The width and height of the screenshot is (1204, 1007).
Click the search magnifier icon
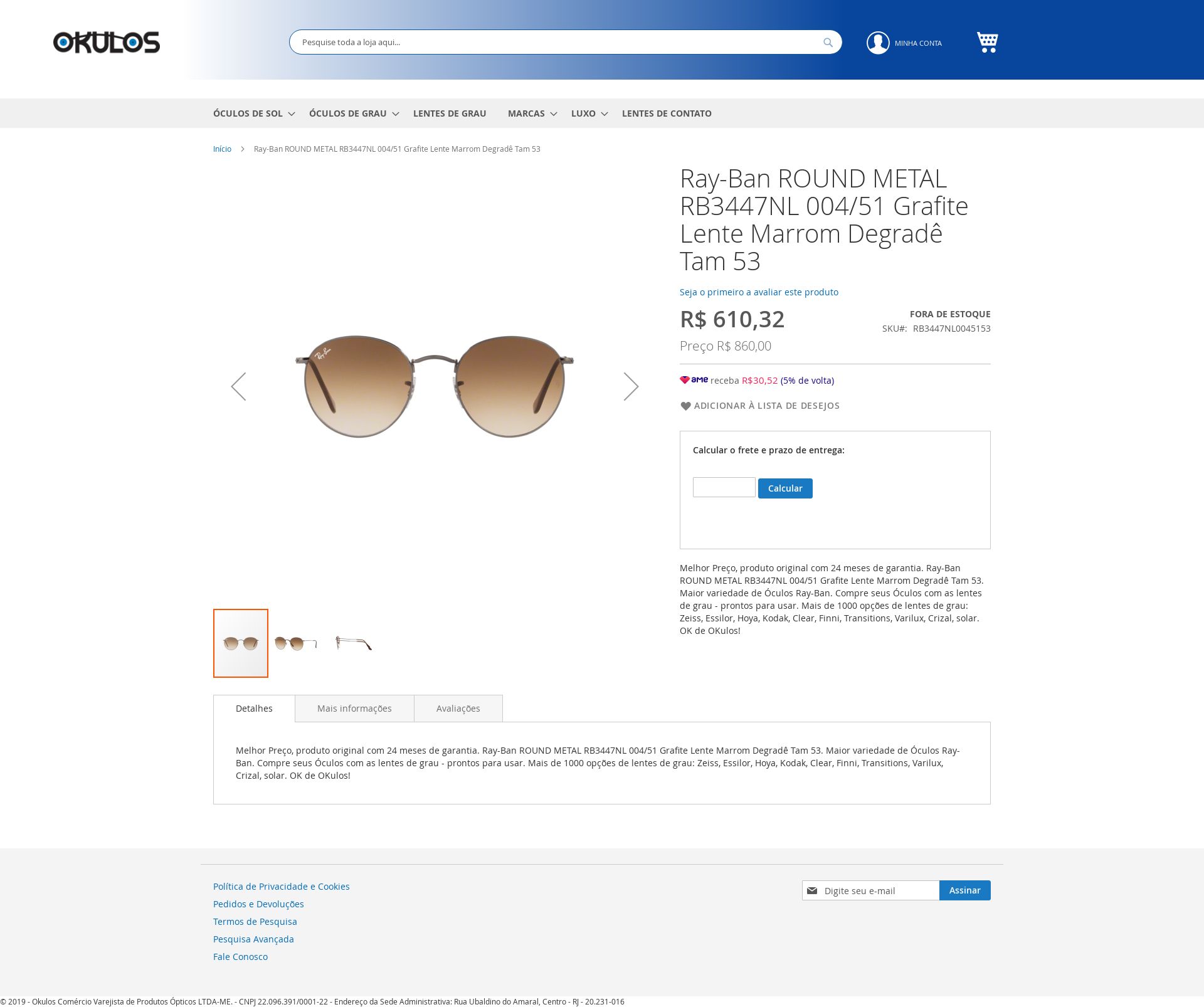828,43
